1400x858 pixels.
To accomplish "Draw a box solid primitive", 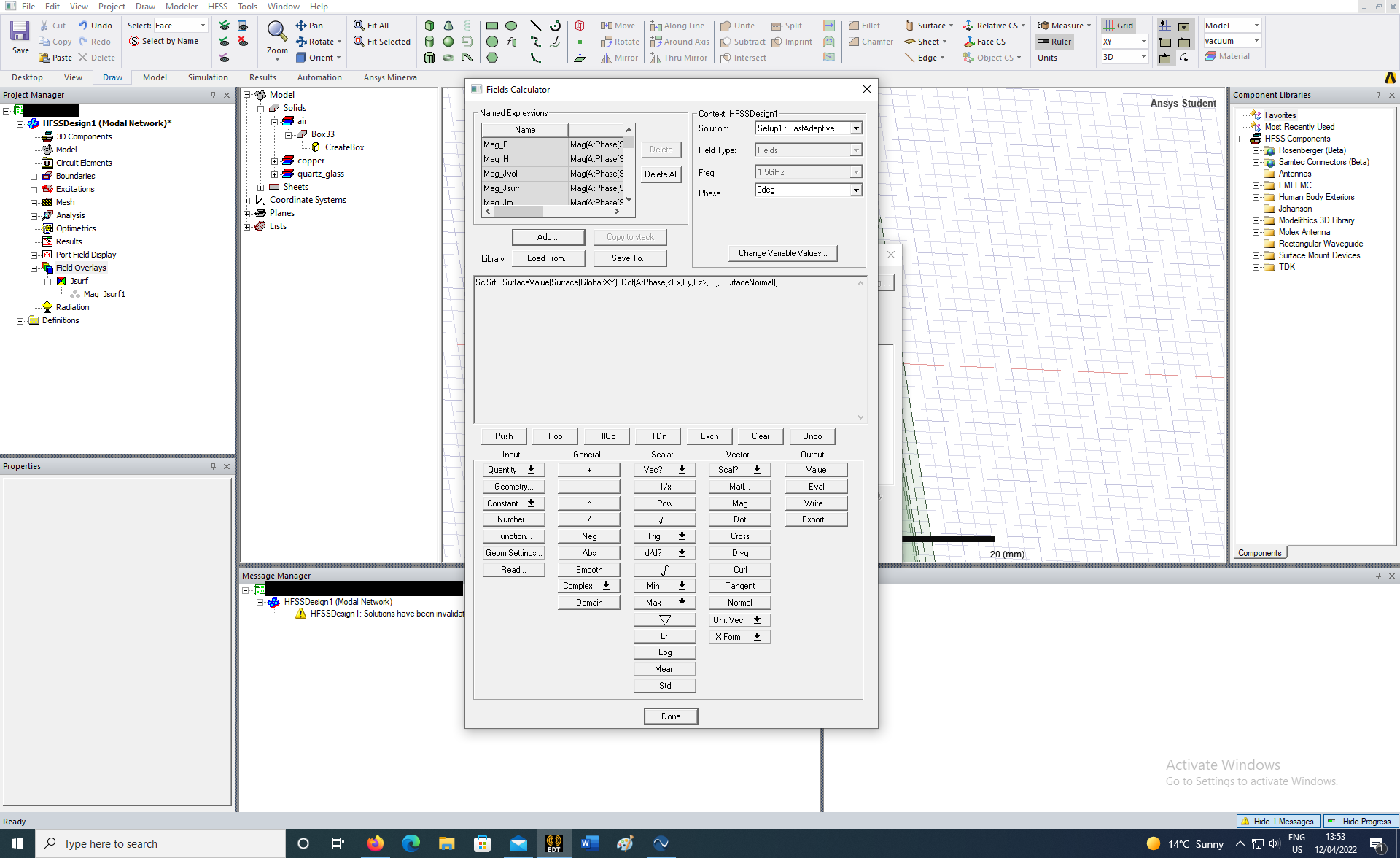I will [x=429, y=26].
